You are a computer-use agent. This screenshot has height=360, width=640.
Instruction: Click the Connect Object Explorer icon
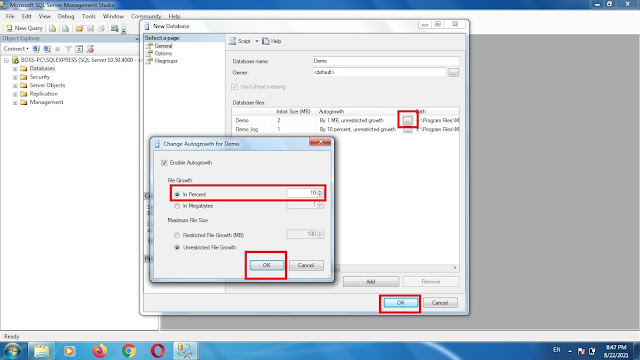tap(36, 49)
